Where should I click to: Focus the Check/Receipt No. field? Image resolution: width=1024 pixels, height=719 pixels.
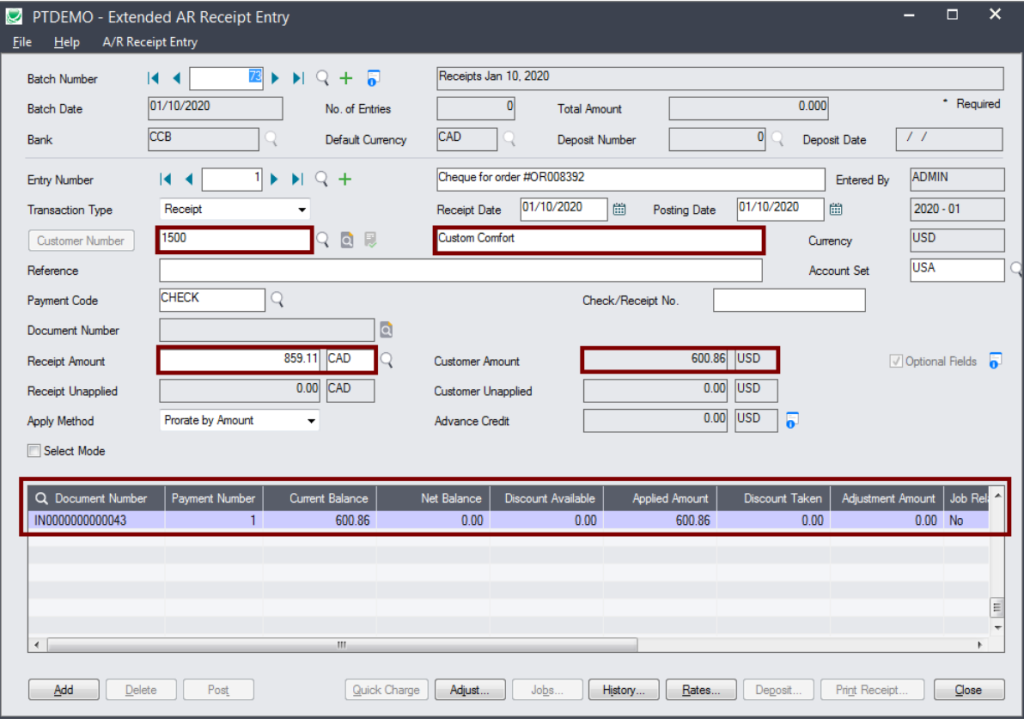[789, 300]
